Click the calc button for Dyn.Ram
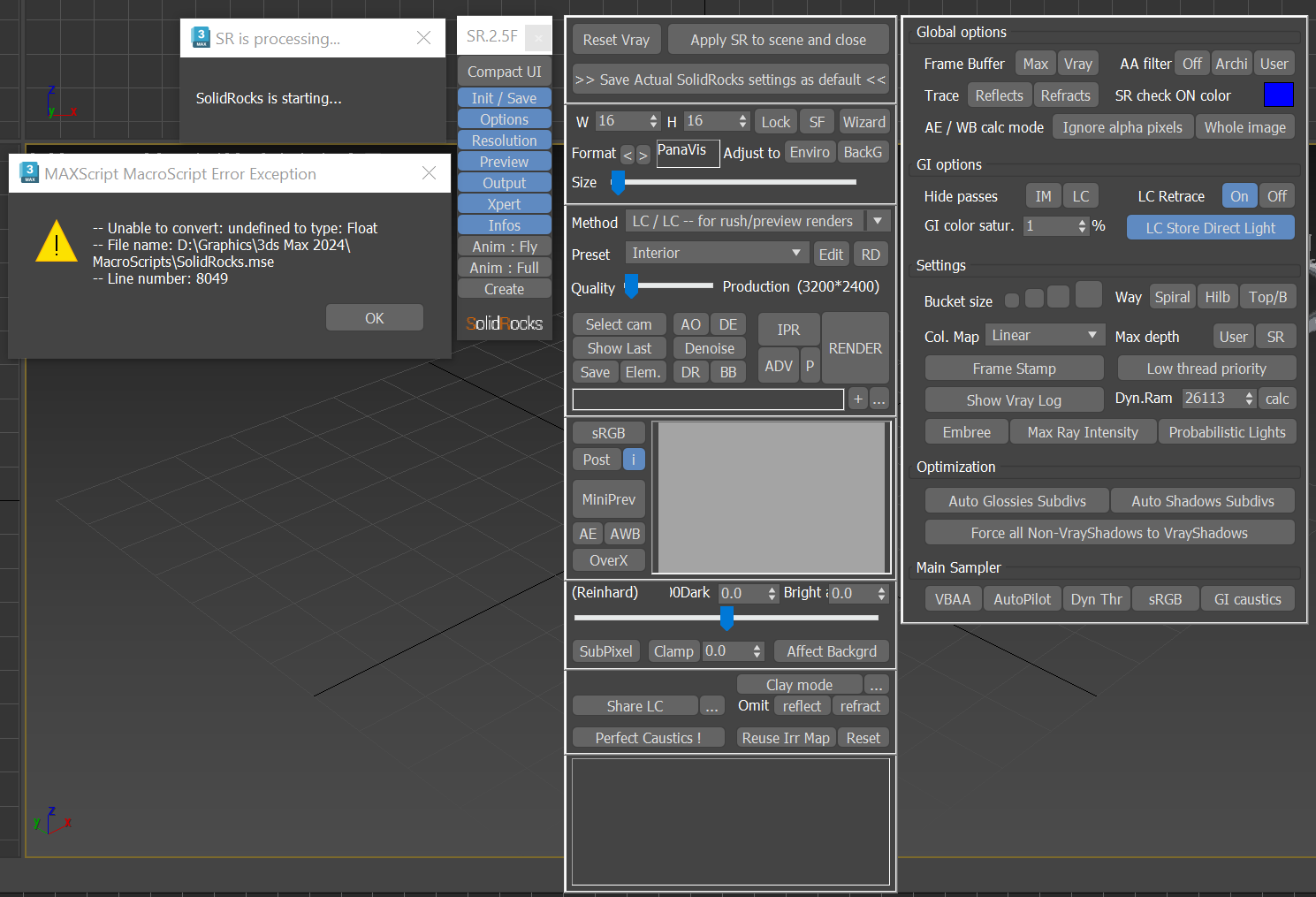 click(x=1276, y=399)
